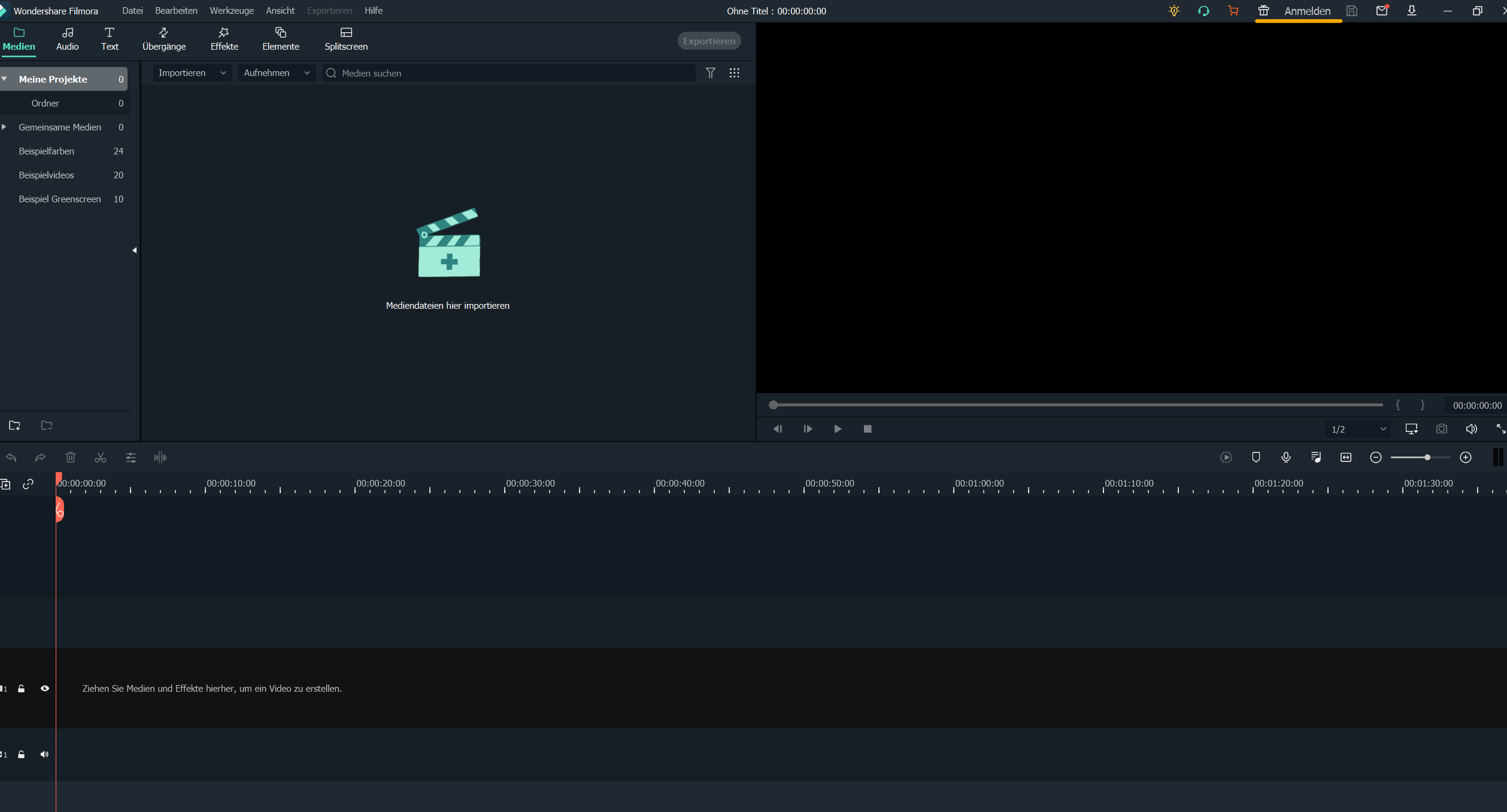
Task: Open the Importieren dropdown
Action: [192, 72]
